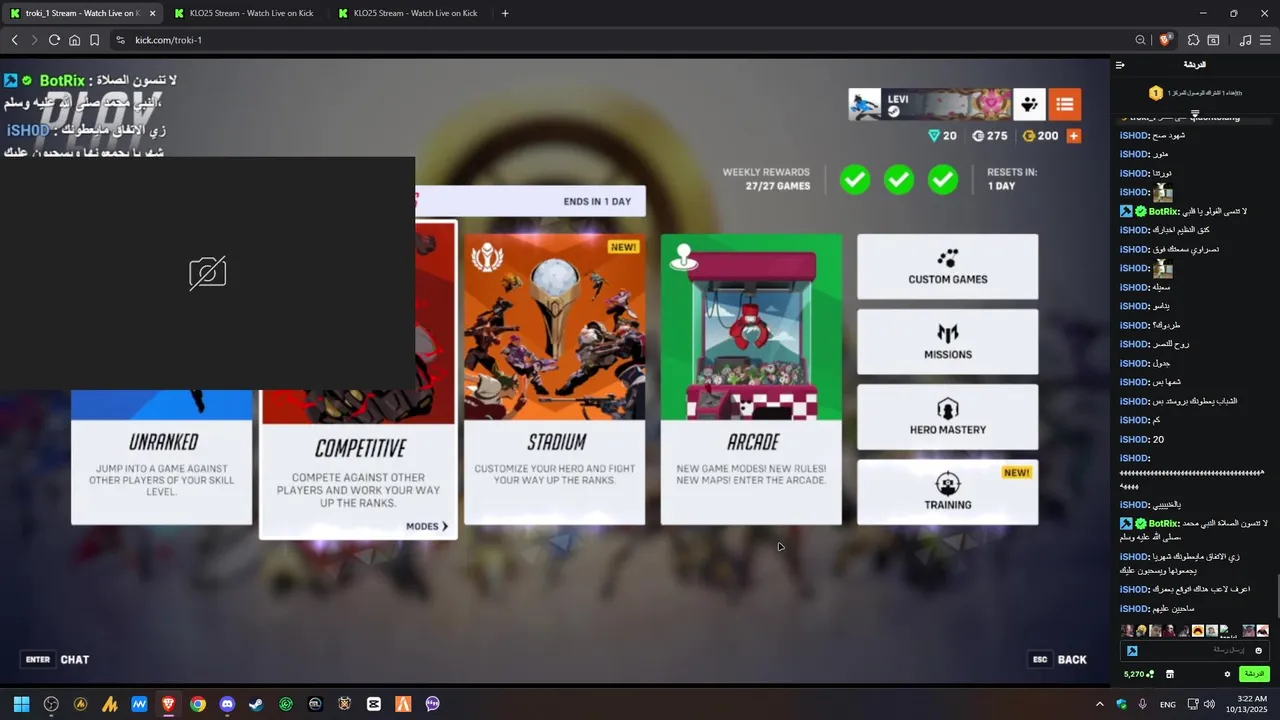Go back in browser history
Image resolution: width=1280 pixels, height=720 pixels.
(x=14, y=40)
